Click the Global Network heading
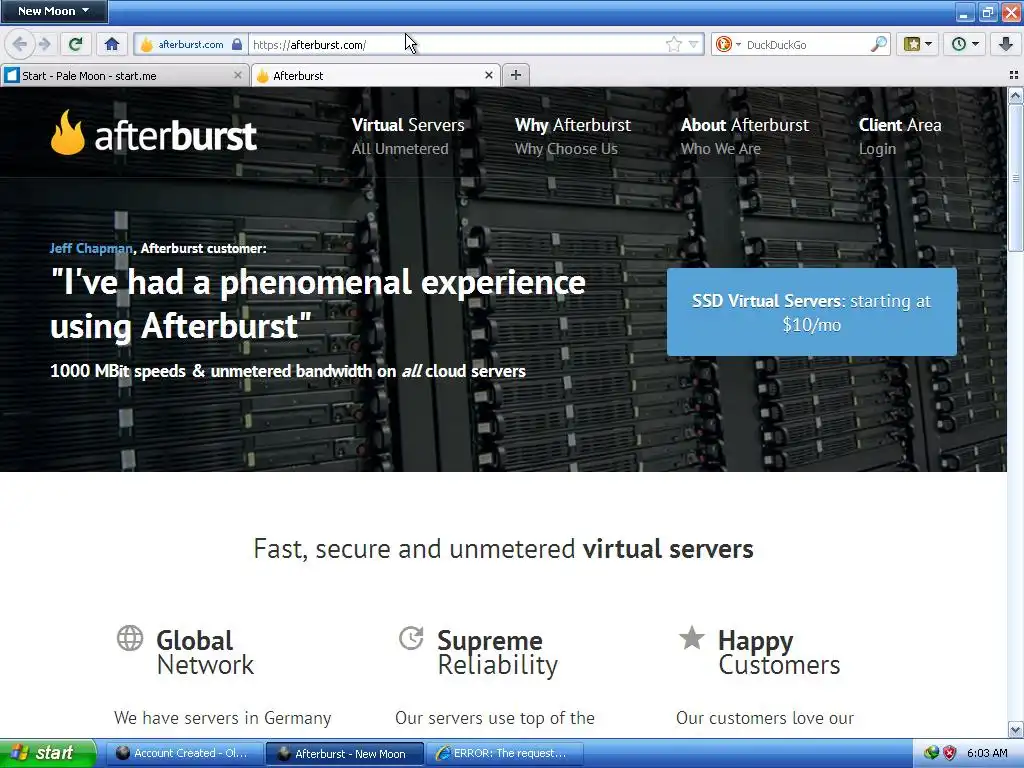The image size is (1024, 768). (x=205, y=652)
